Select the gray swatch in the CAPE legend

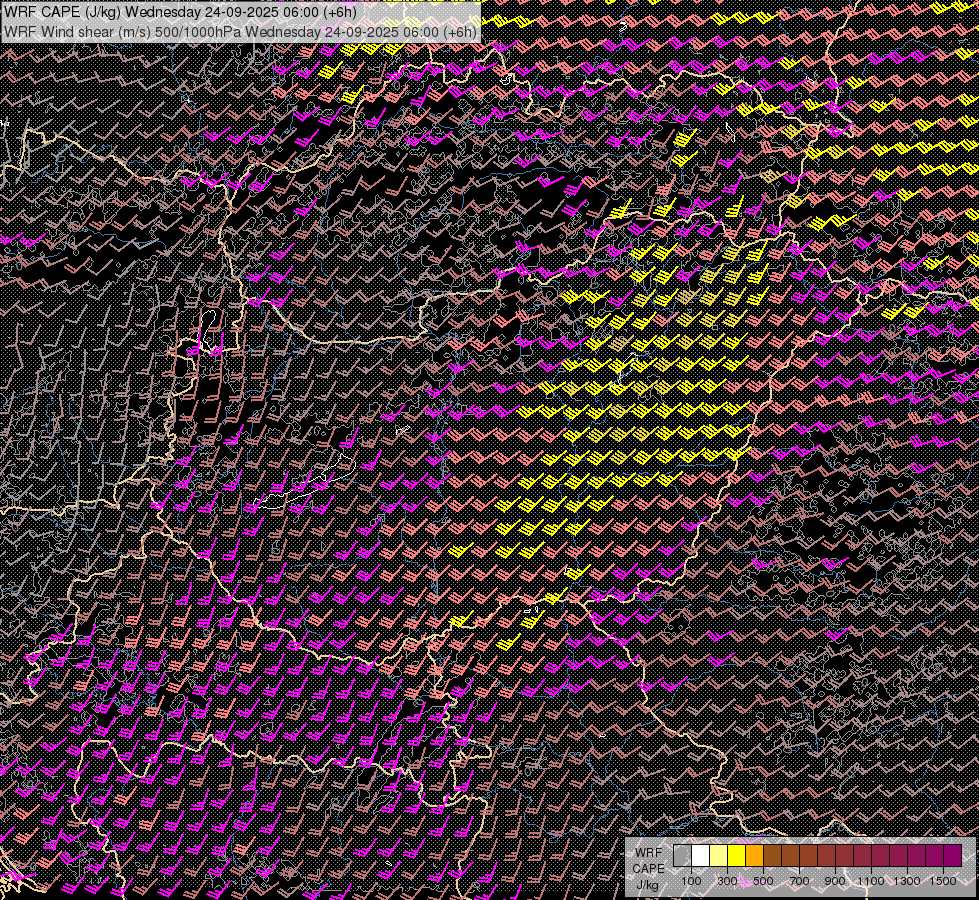click(x=682, y=855)
